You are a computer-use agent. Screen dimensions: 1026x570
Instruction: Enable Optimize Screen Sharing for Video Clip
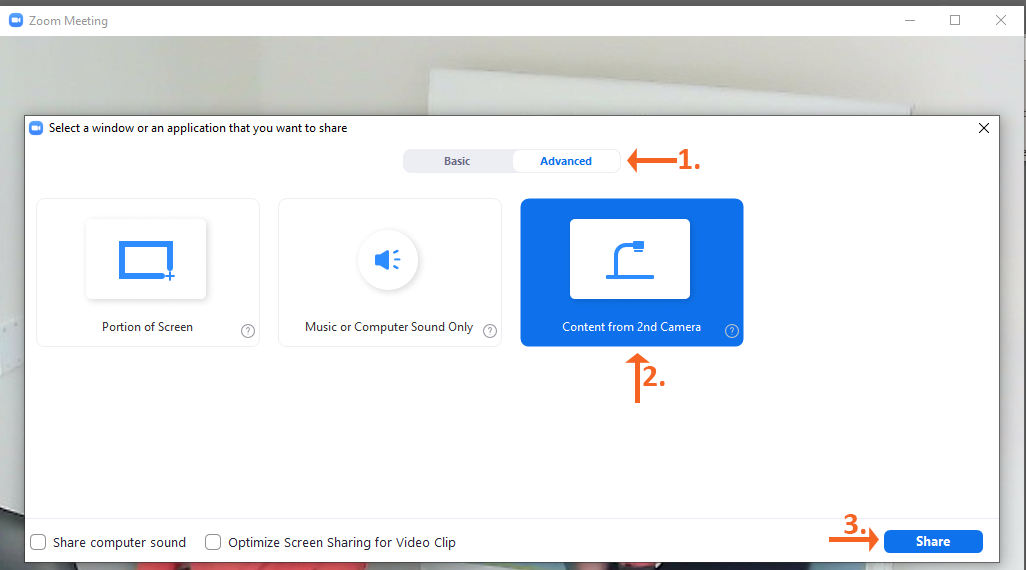(x=213, y=542)
